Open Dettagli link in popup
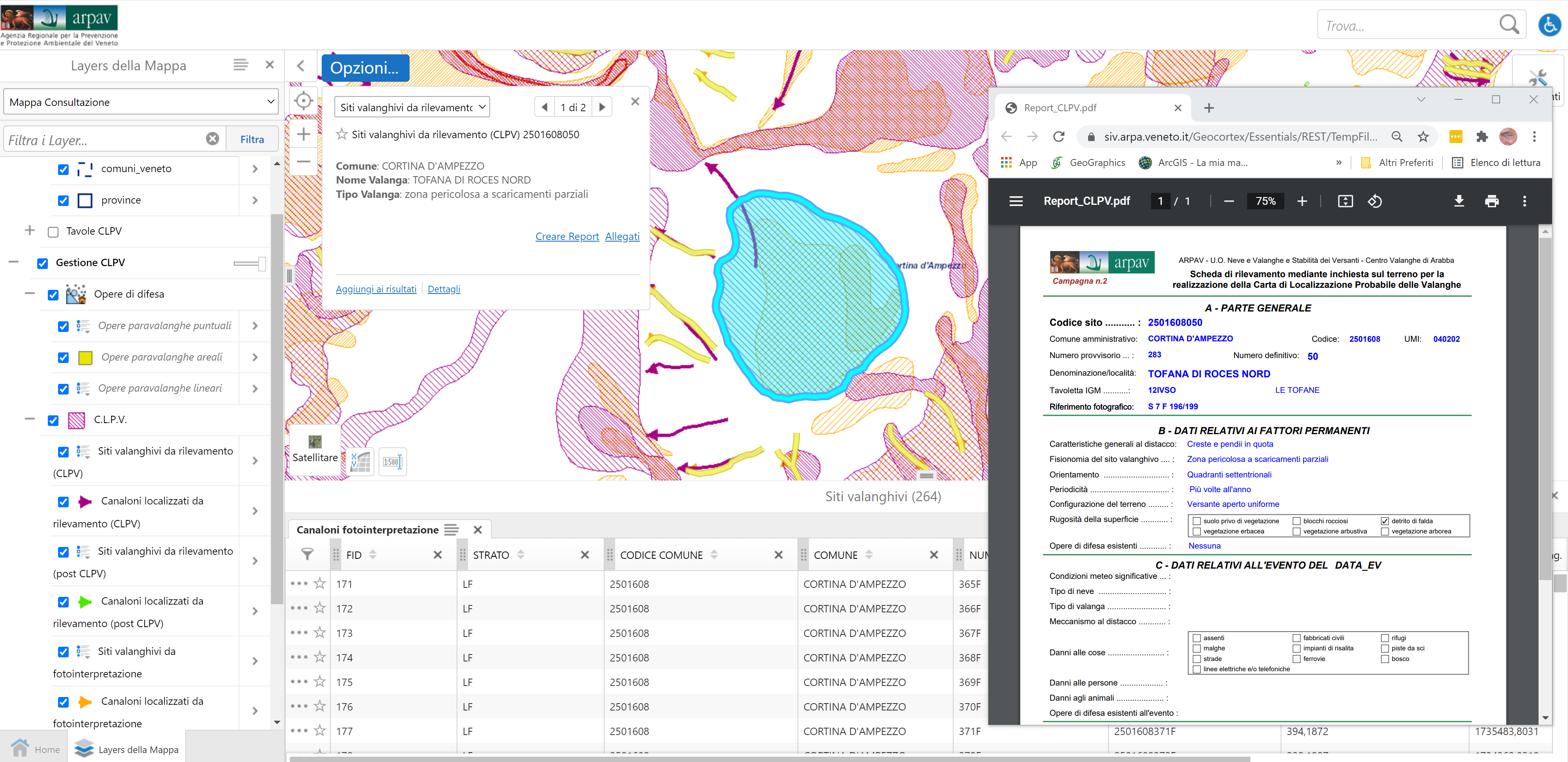The height and width of the screenshot is (762, 1568). pyautogui.click(x=444, y=289)
